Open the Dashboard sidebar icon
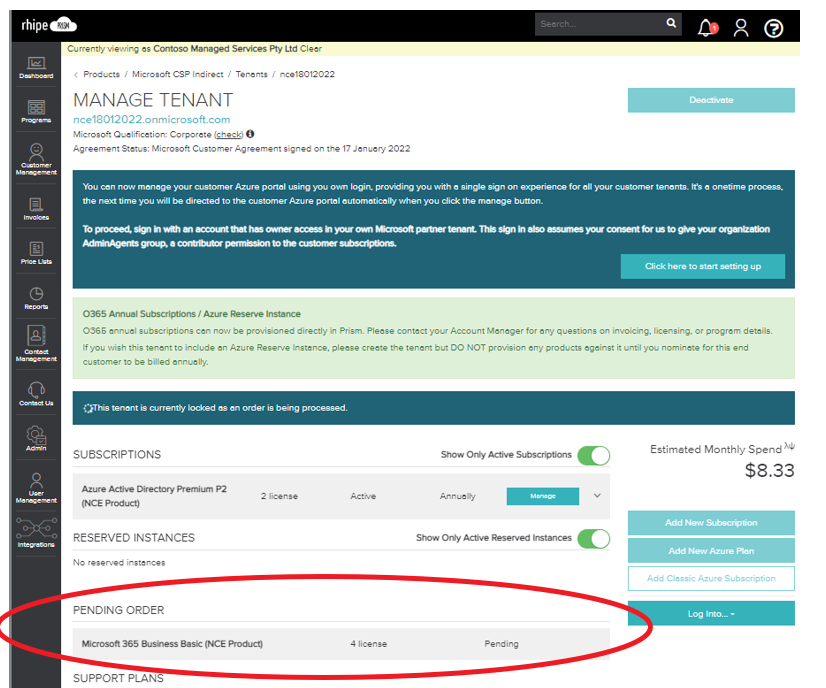826x688 pixels. pos(36,67)
